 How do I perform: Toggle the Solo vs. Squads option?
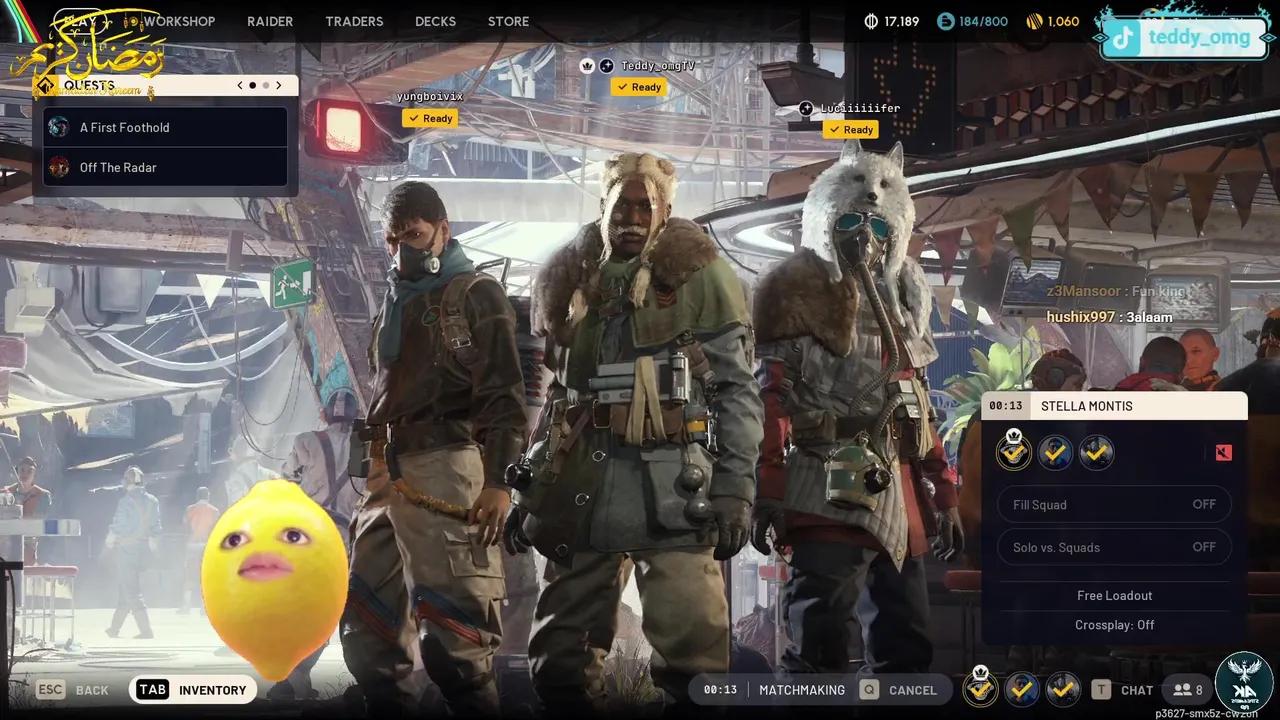(1114, 547)
